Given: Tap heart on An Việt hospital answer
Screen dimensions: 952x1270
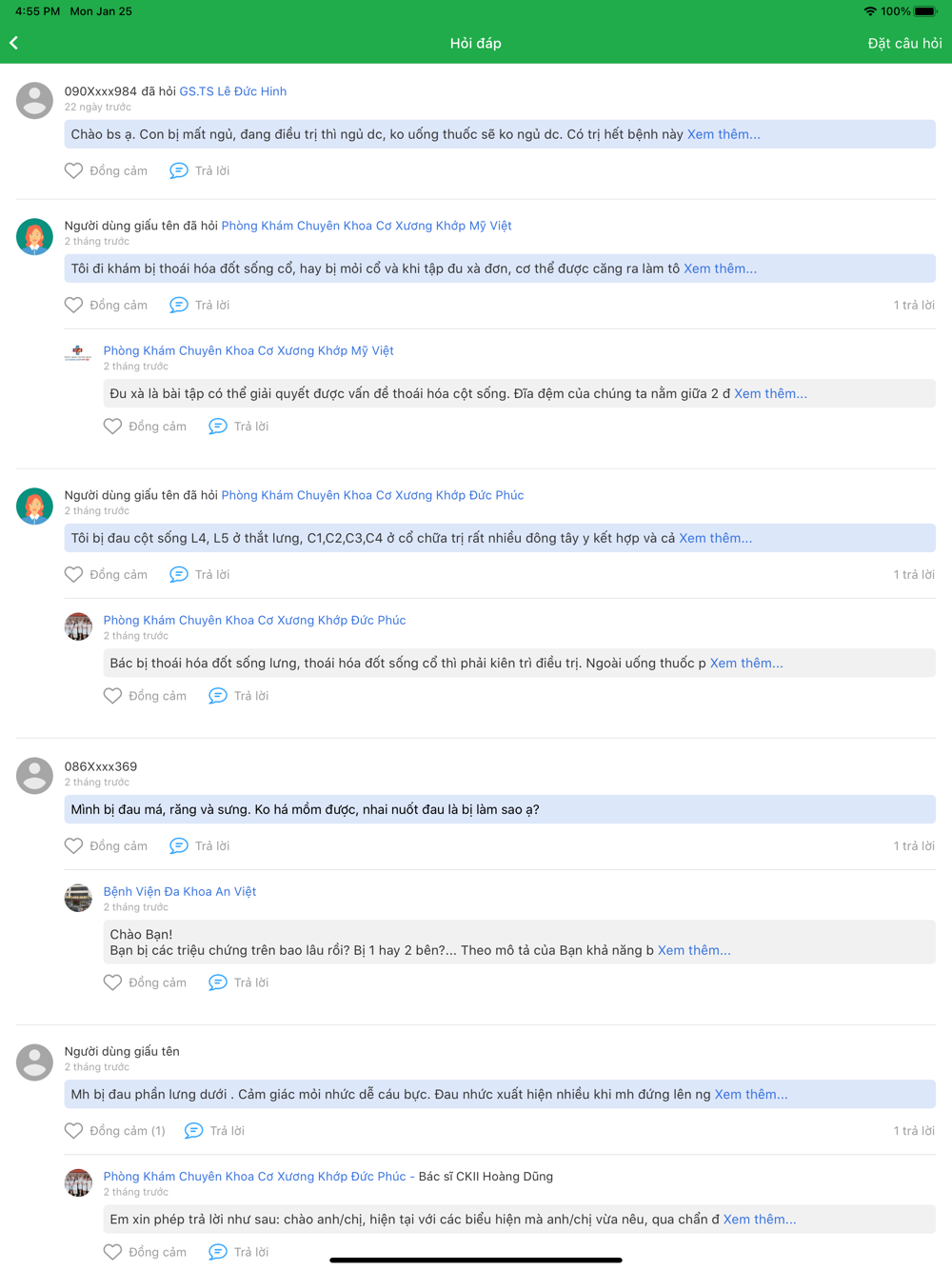Looking at the screenshot, I should tap(113, 982).
